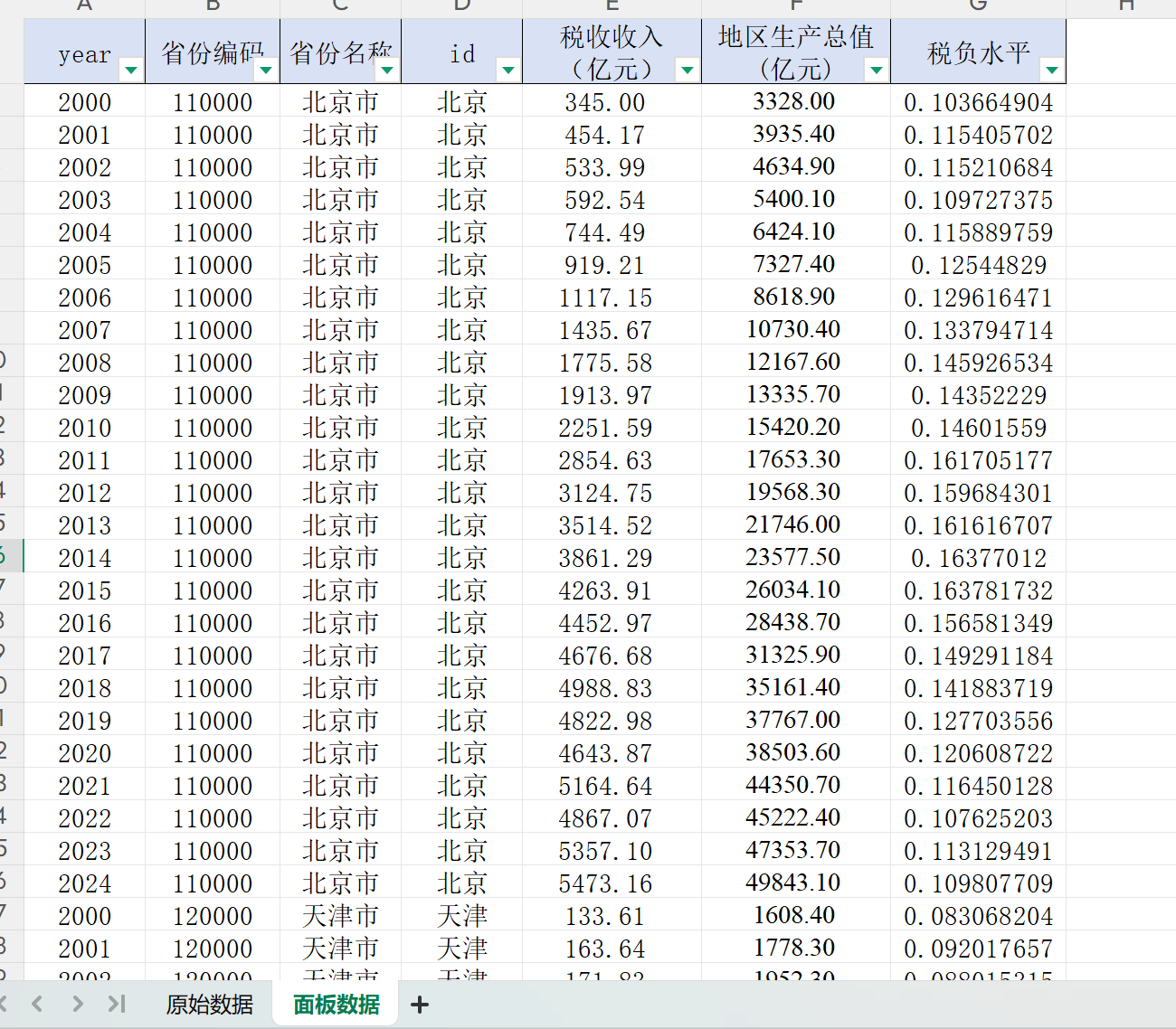Add a new sheet with plus icon
1176x1029 pixels.
420,1005
